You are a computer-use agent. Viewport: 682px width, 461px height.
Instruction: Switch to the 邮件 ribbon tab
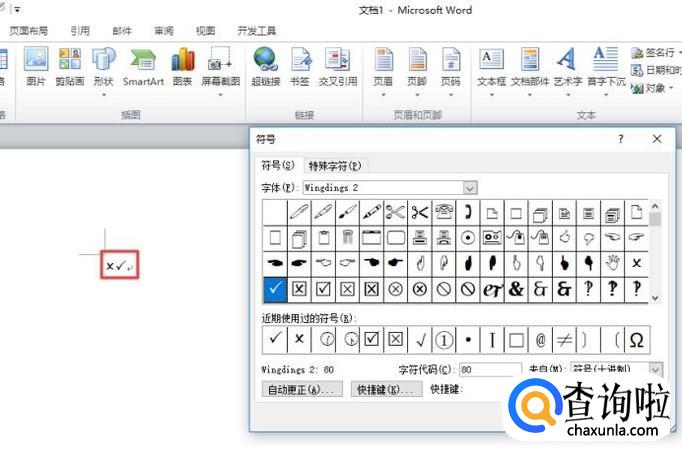point(122,31)
